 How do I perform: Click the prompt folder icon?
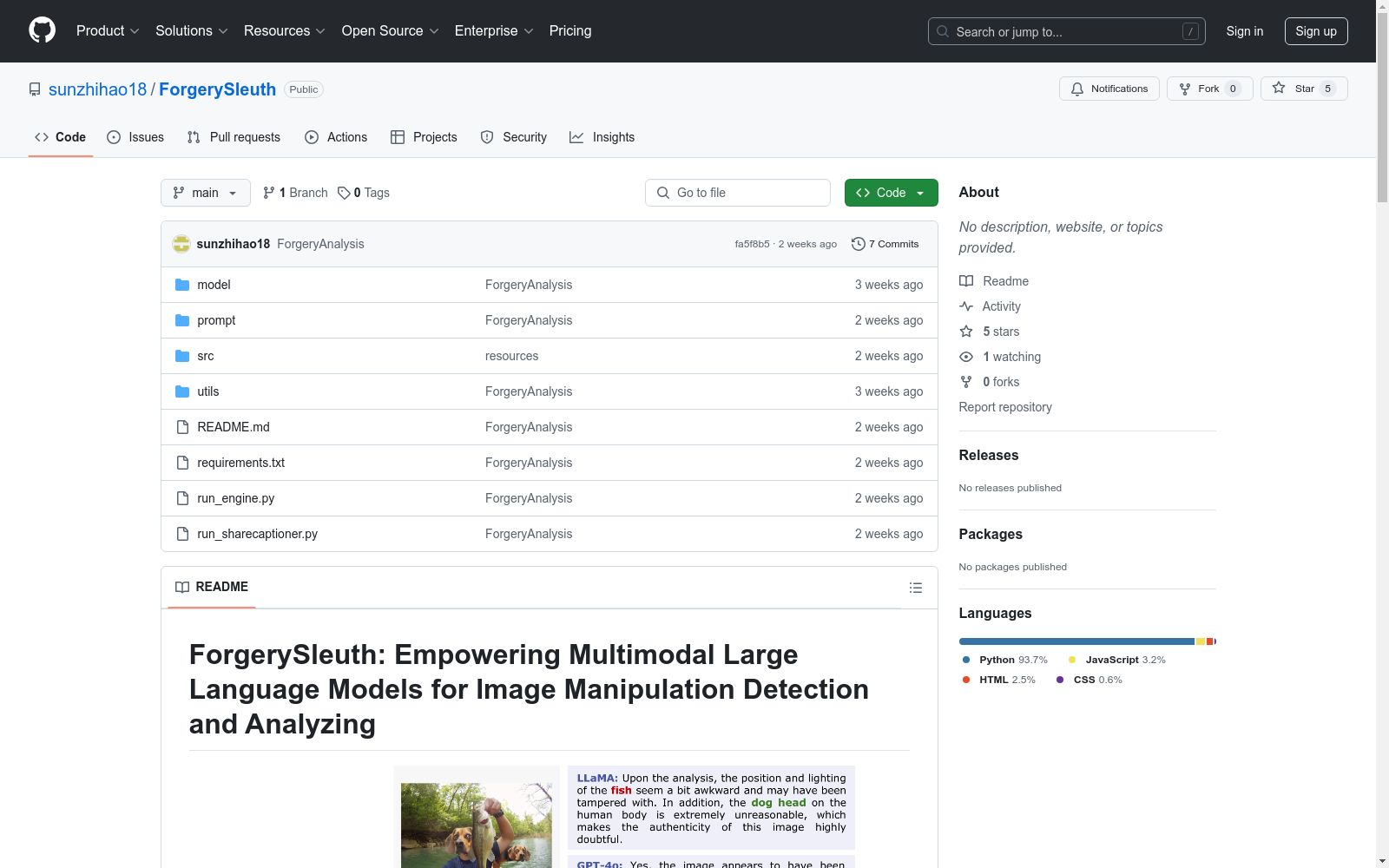pos(182,320)
